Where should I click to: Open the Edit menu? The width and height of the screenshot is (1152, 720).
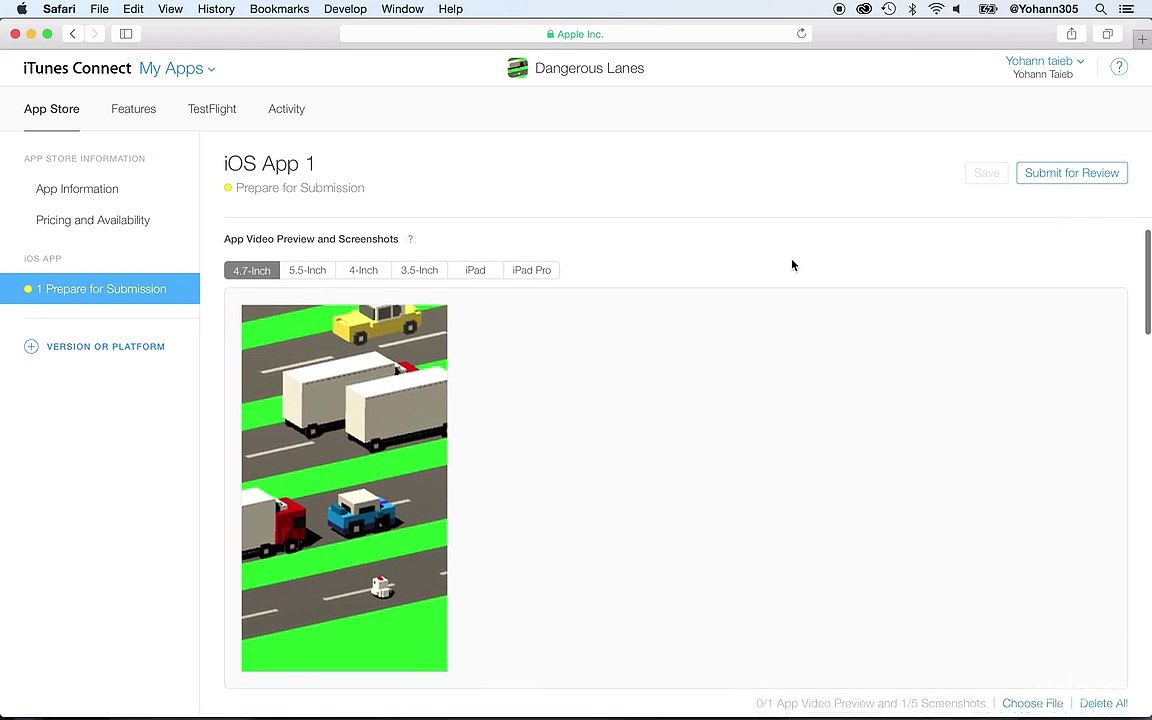coord(133,9)
